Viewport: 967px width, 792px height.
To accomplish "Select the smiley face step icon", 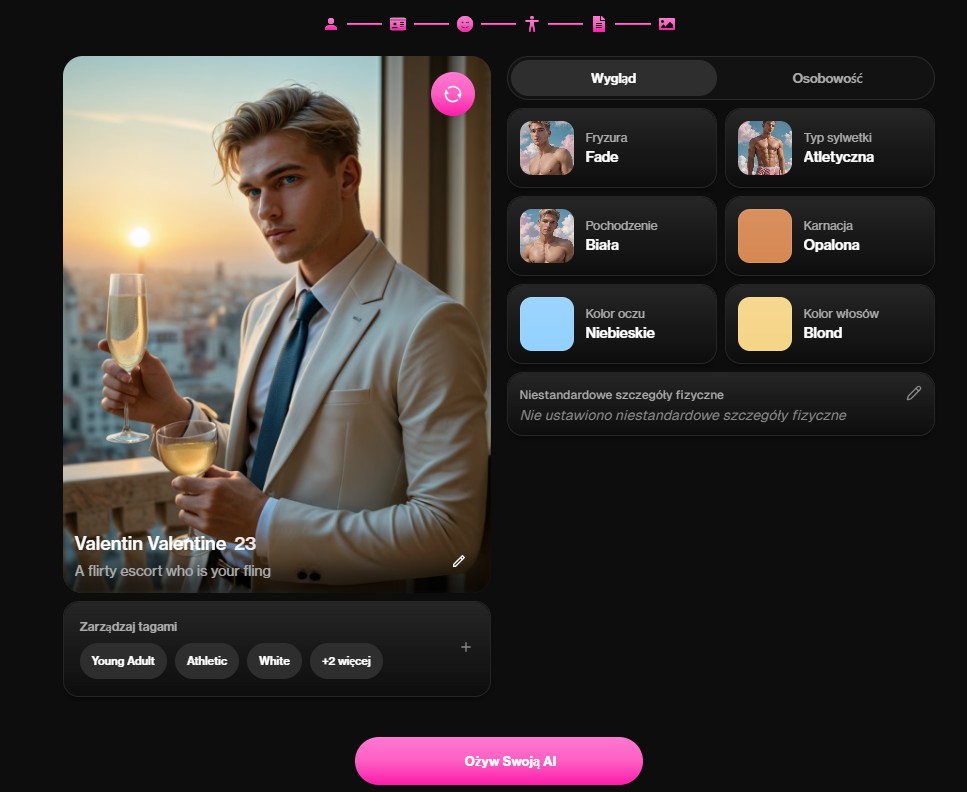I will tap(465, 24).
